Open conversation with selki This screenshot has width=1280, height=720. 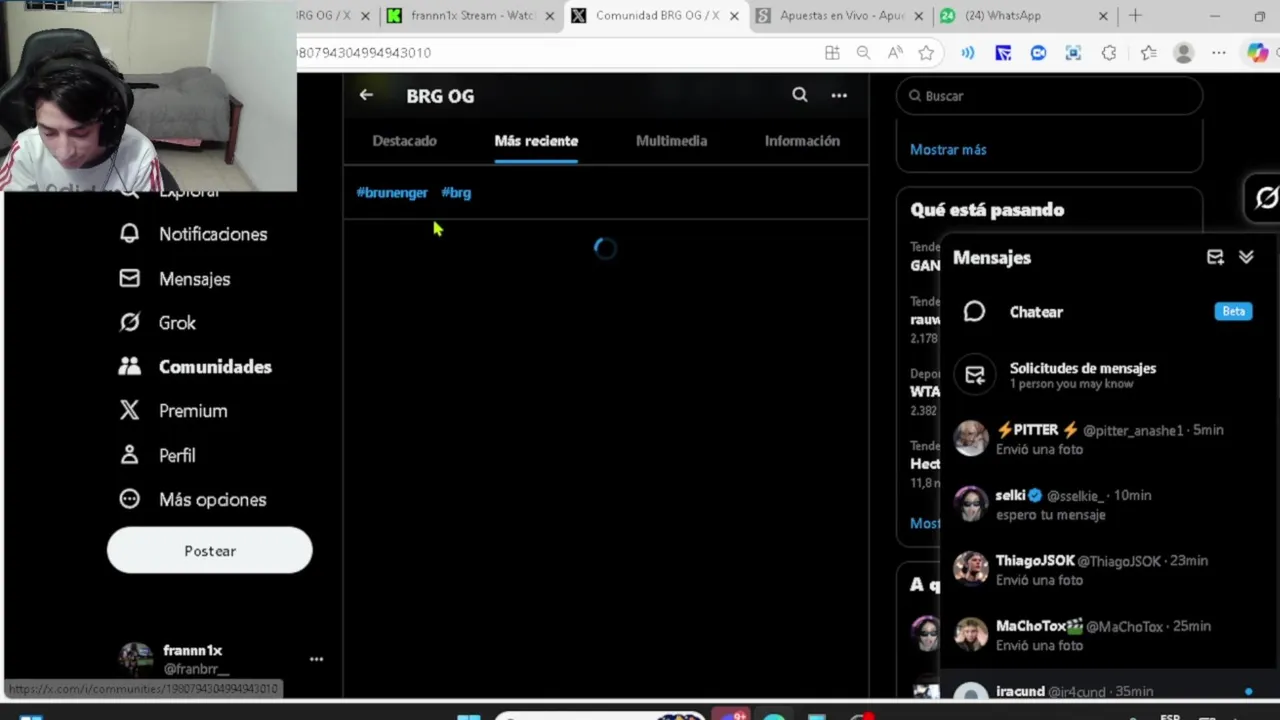point(1110,504)
